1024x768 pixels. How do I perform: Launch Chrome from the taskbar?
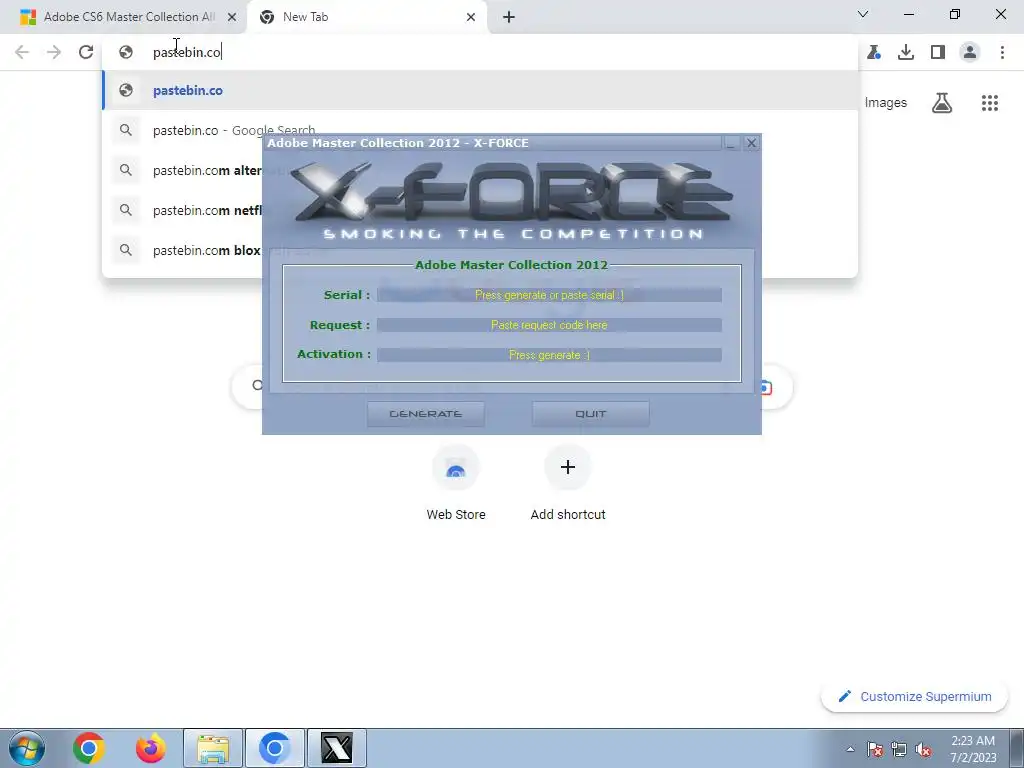[89, 748]
